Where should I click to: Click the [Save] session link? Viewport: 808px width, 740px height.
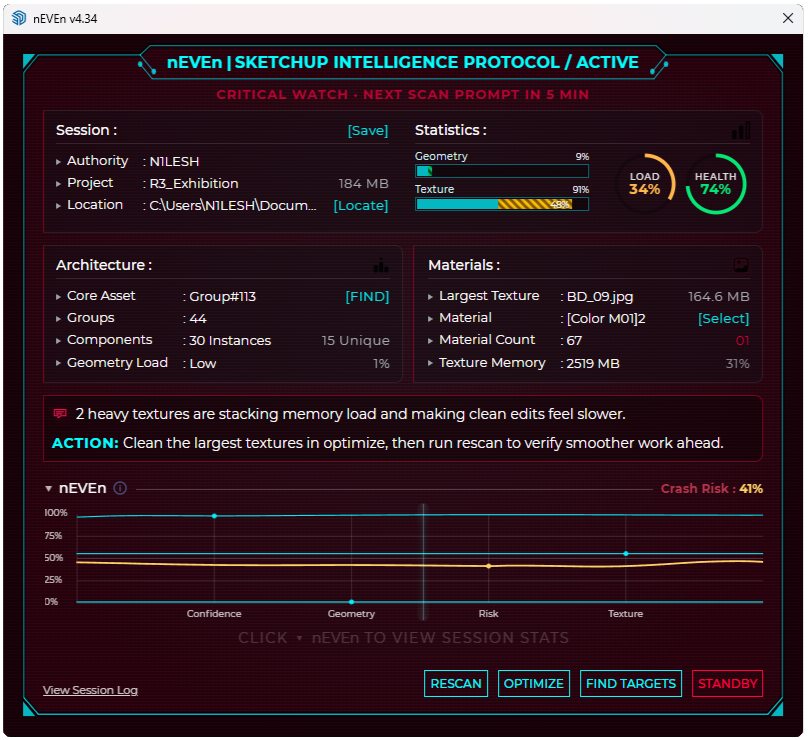(368, 130)
